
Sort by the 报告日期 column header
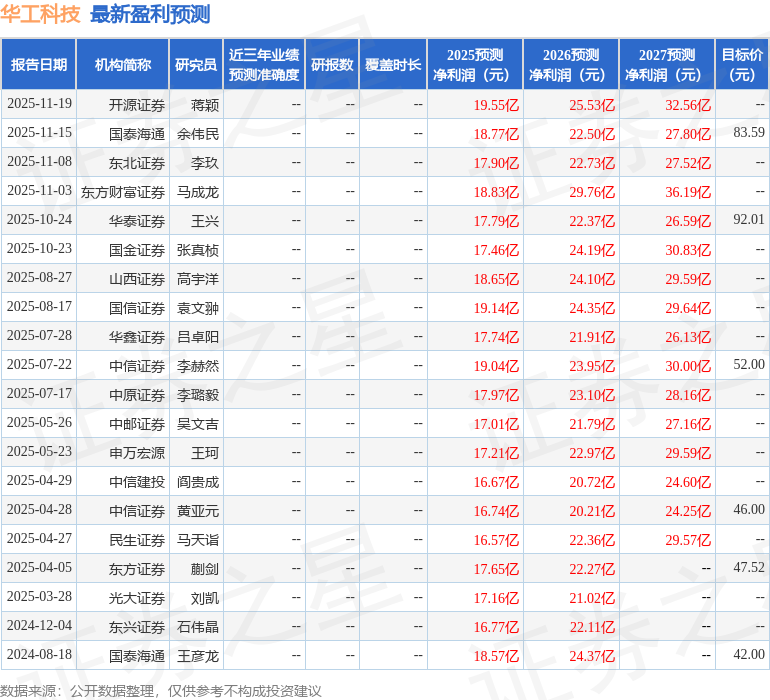pyautogui.click(x=39, y=65)
